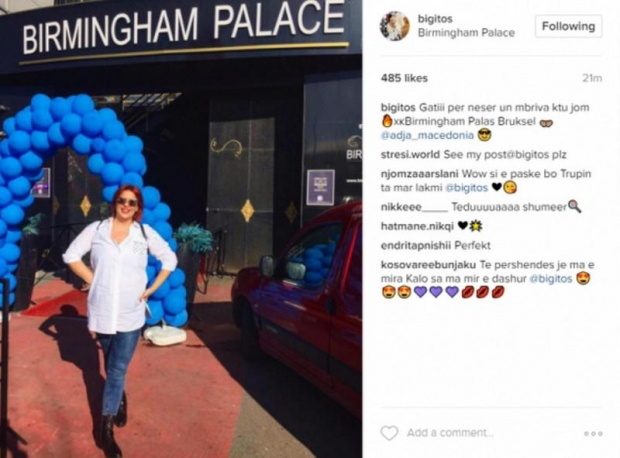Open the Birmingham Palace location link
620x458 pixels.
[x=466, y=32]
